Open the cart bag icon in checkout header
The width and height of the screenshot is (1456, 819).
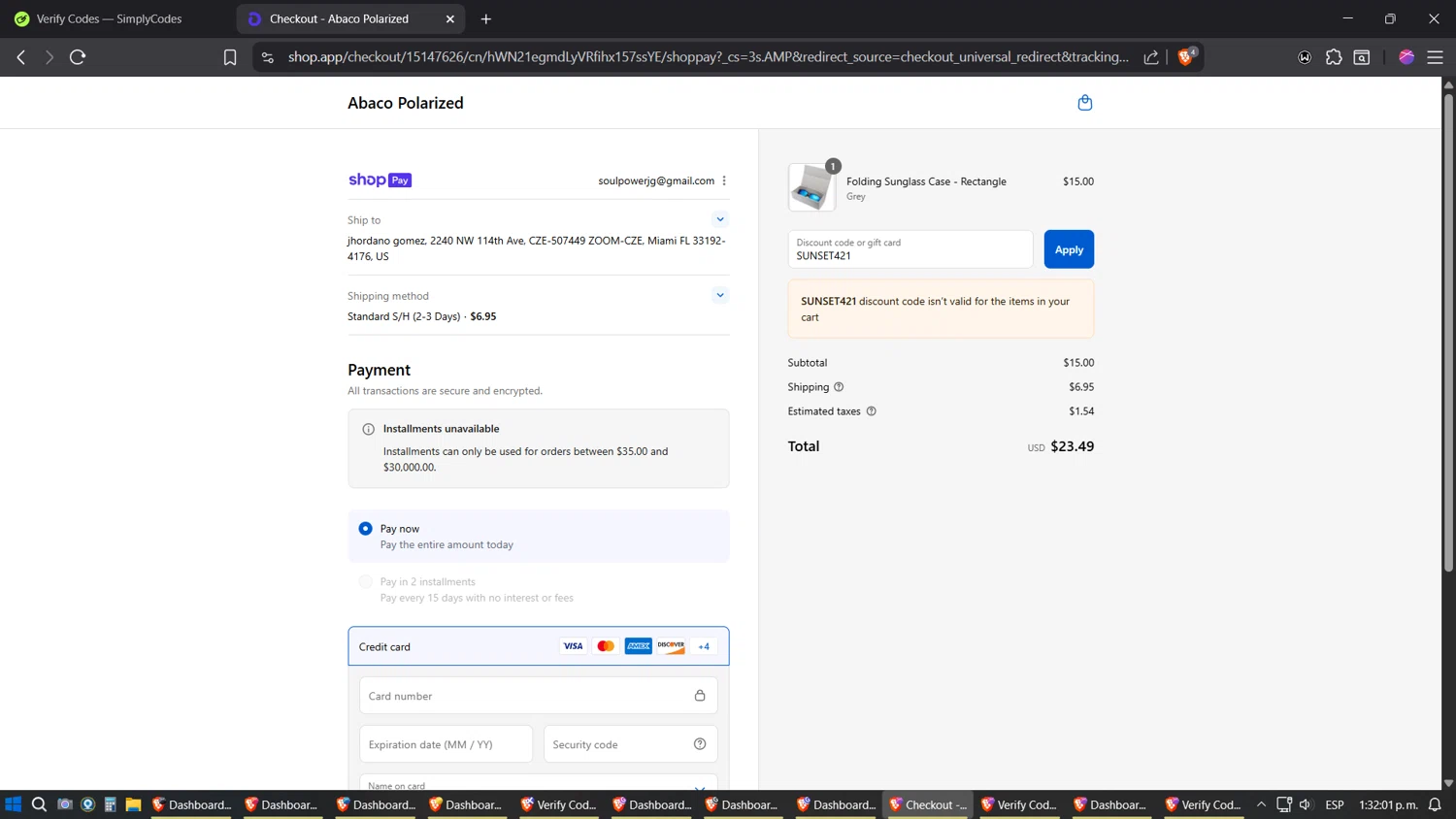[x=1085, y=103]
